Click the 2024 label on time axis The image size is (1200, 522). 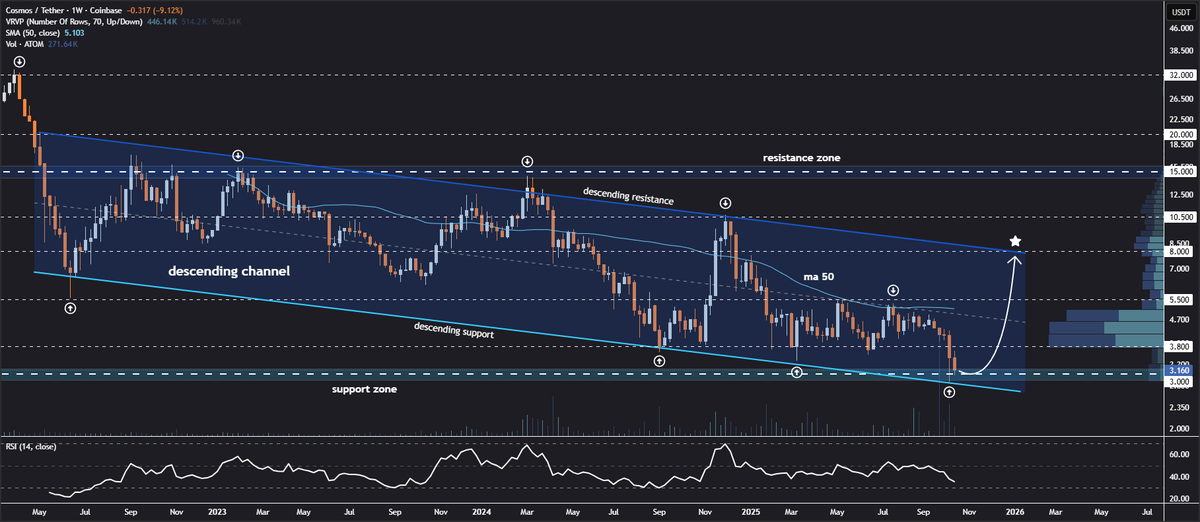click(x=482, y=510)
